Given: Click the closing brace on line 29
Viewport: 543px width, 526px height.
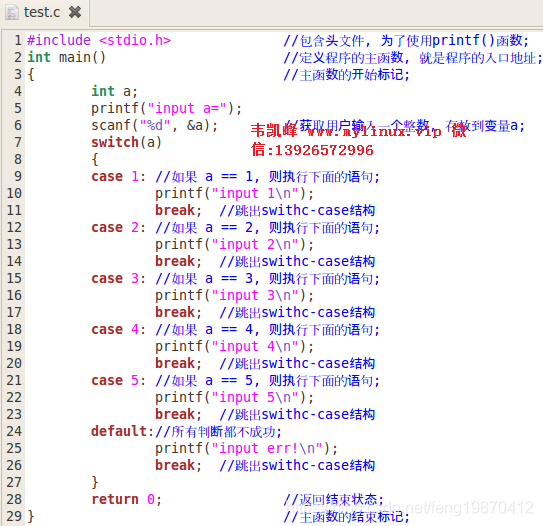Looking at the screenshot, I should point(31,516).
